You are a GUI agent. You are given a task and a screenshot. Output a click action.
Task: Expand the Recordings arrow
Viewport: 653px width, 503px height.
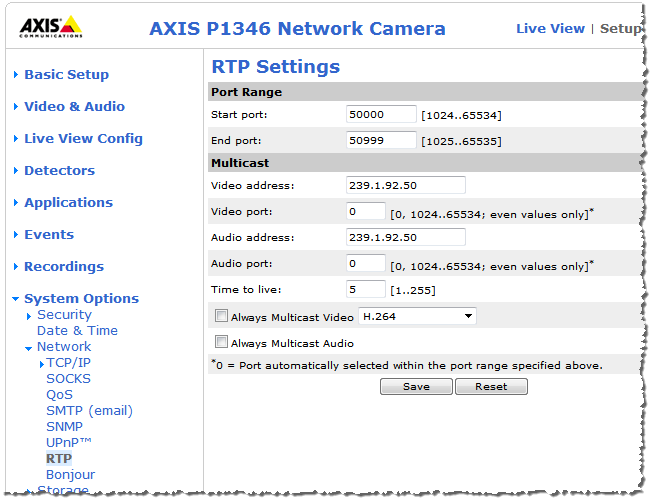coord(16,266)
